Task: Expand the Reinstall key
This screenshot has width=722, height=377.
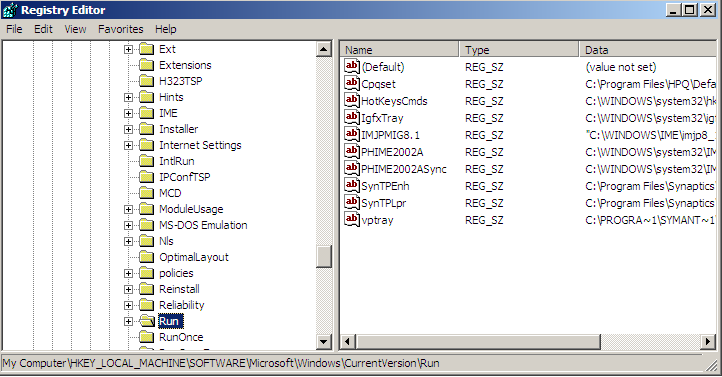Action: coord(128,290)
